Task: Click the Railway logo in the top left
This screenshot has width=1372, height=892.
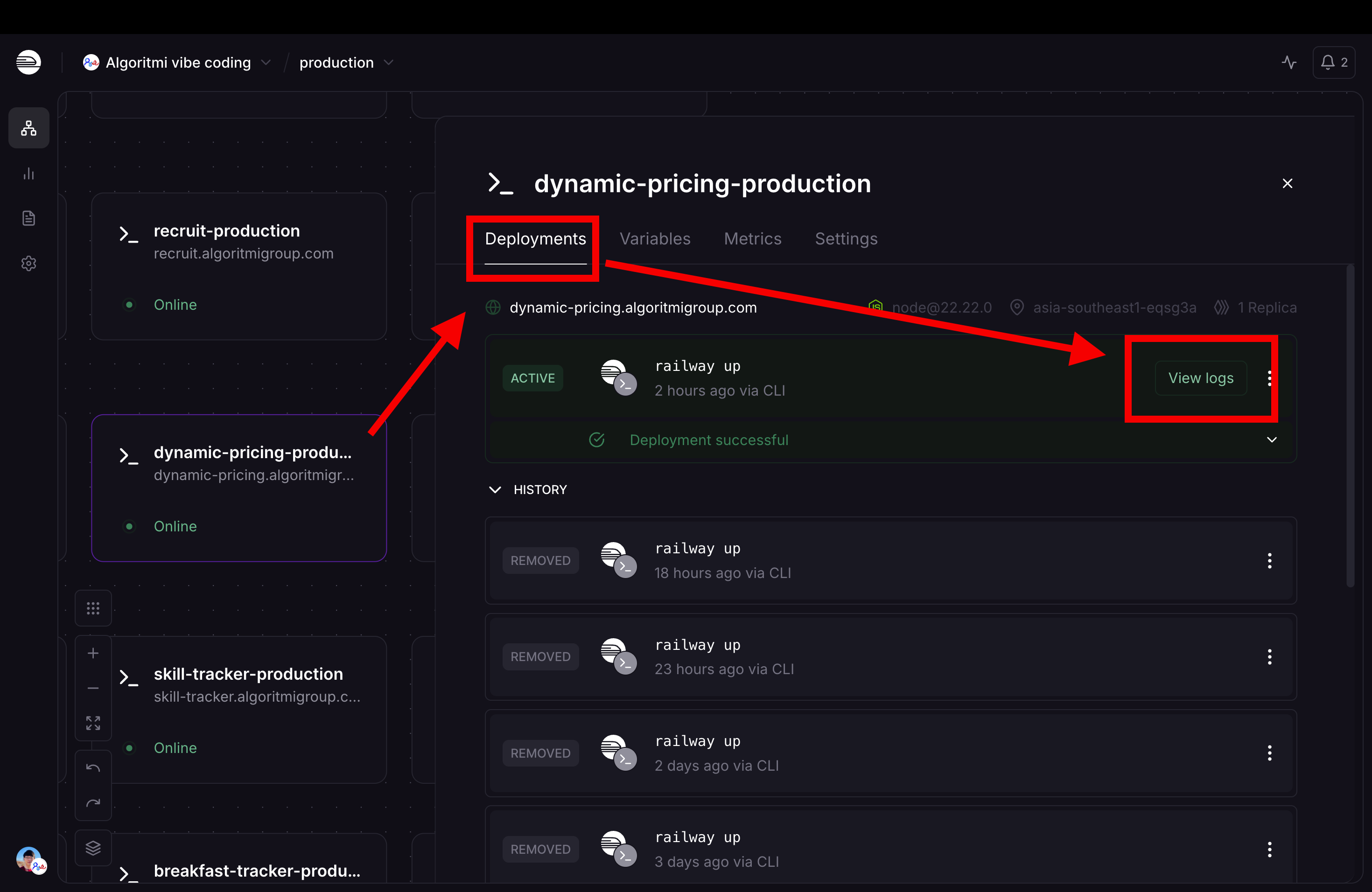Action: [x=28, y=62]
